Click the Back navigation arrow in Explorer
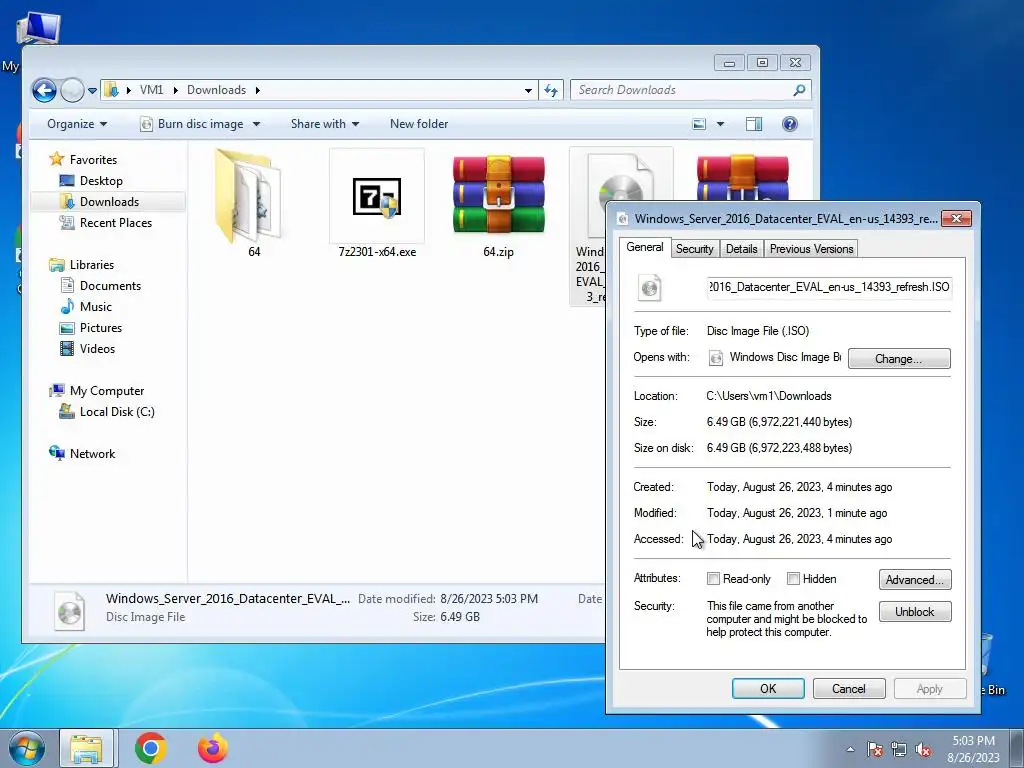 pos(44,90)
